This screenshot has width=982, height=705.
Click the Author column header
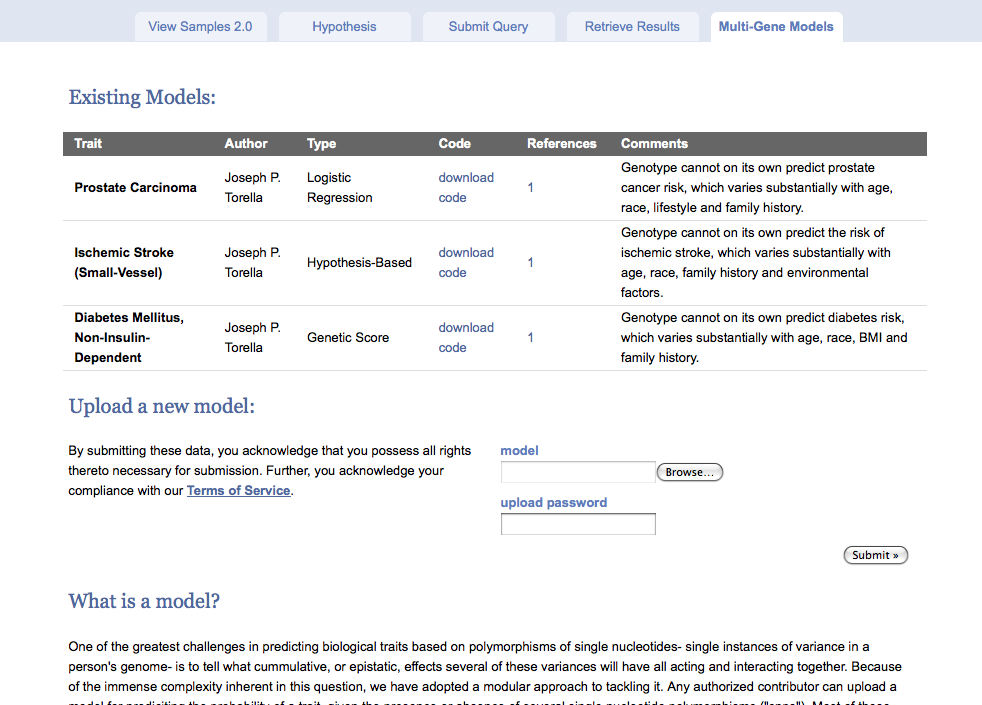coord(246,144)
